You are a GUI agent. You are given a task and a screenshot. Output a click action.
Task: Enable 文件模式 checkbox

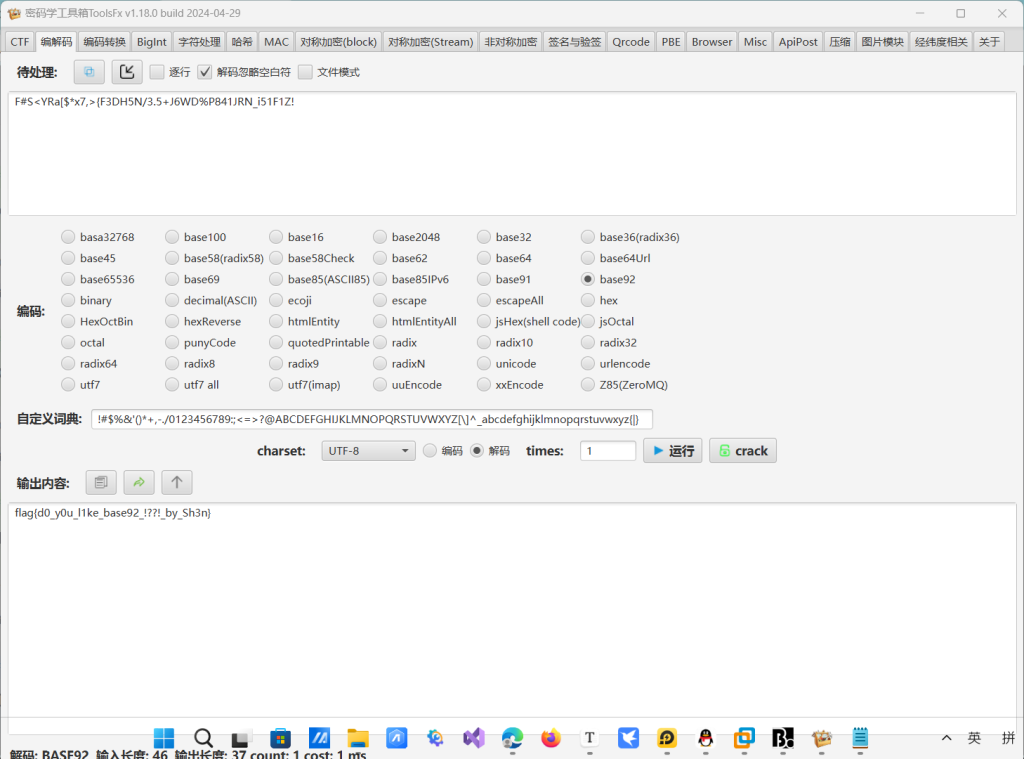305,72
